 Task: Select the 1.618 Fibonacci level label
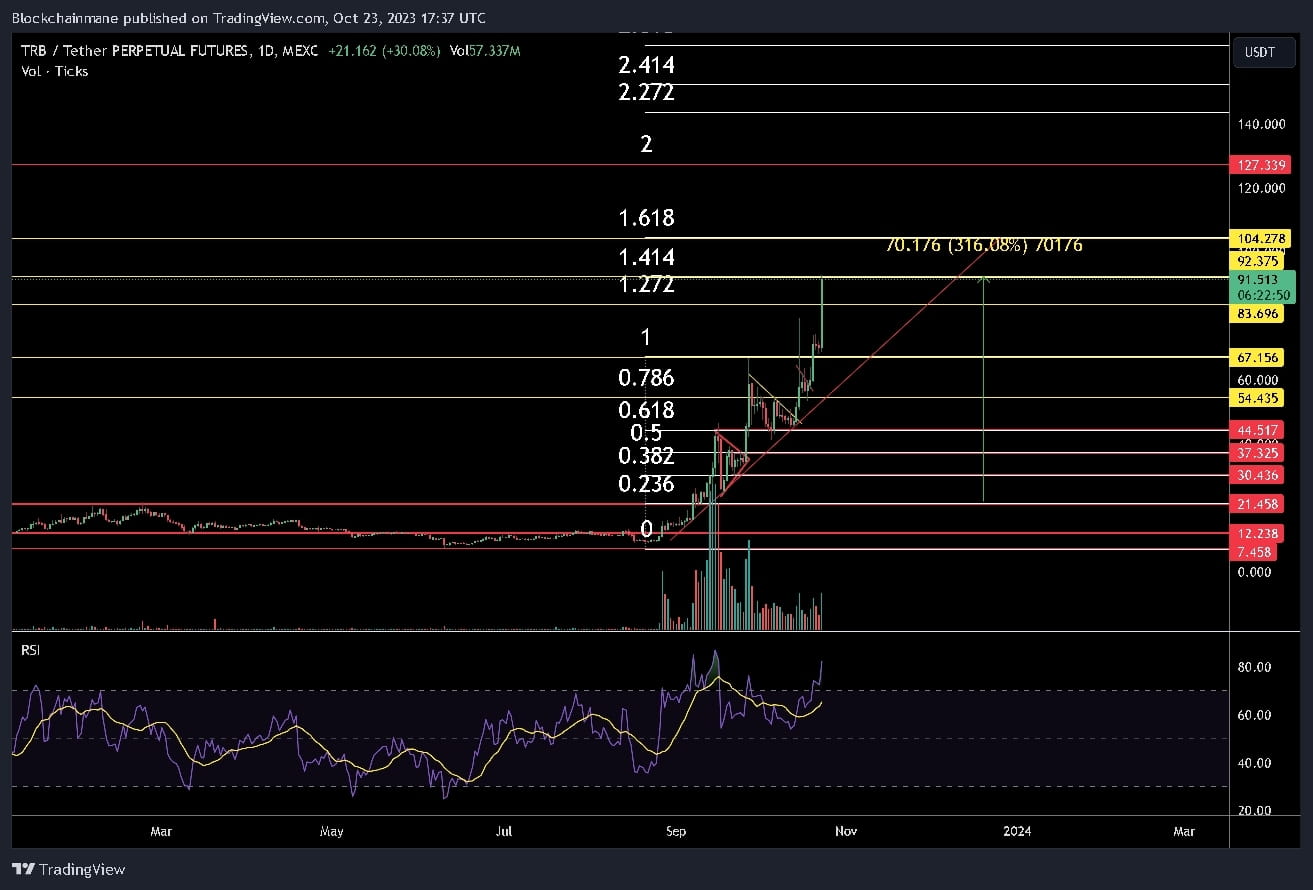(646, 218)
